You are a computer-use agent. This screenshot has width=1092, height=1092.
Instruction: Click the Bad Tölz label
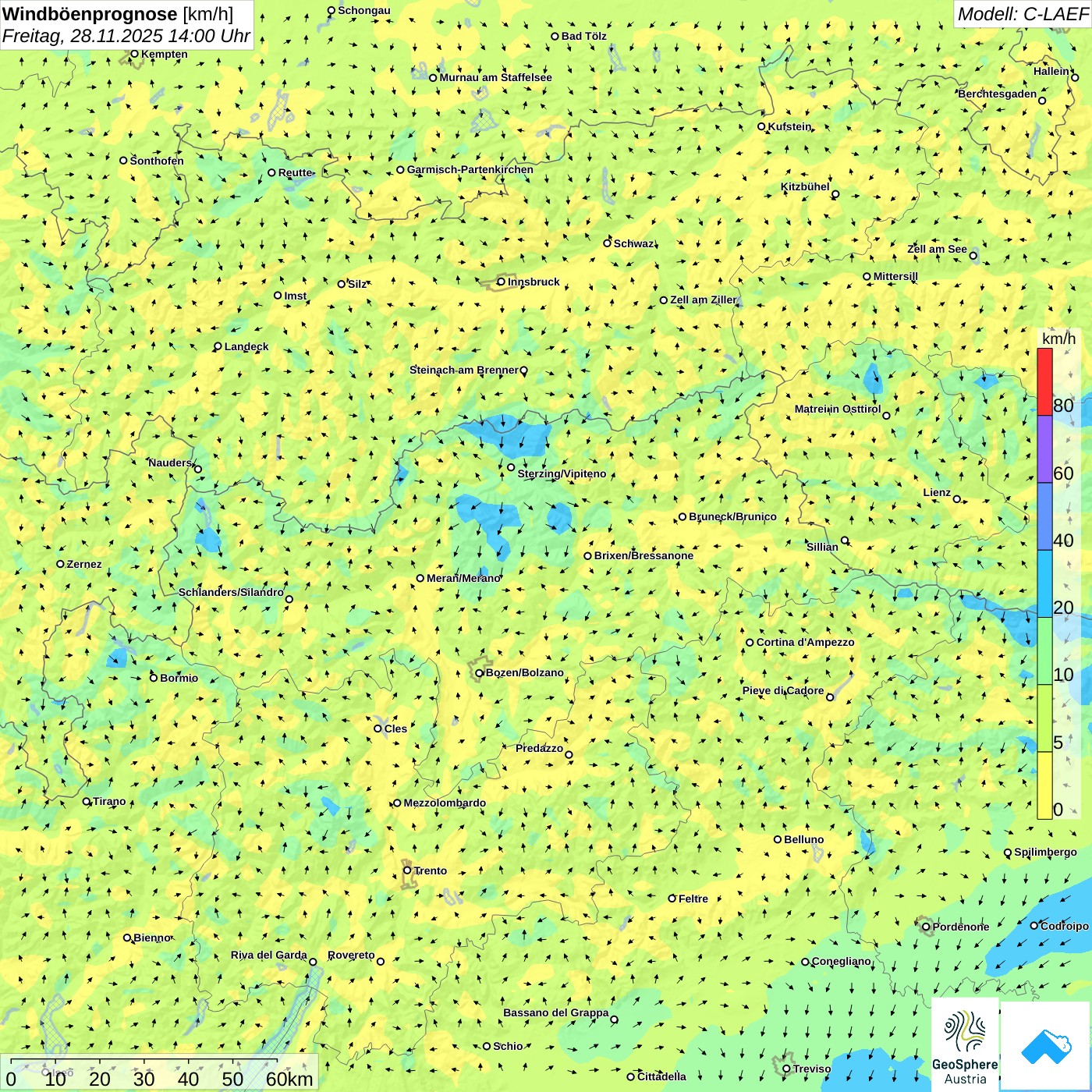coord(584,36)
